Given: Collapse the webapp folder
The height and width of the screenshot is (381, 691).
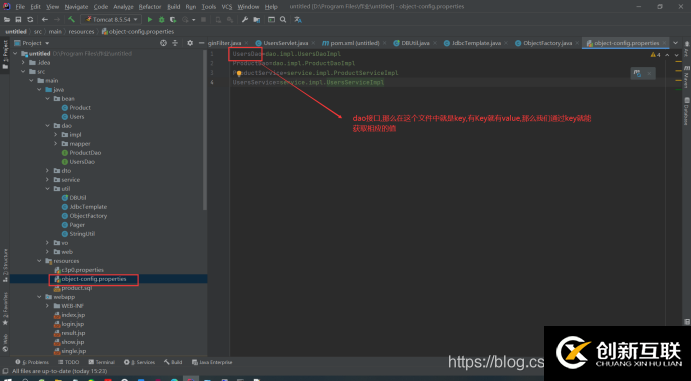Looking at the screenshot, I should tap(40, 297).
